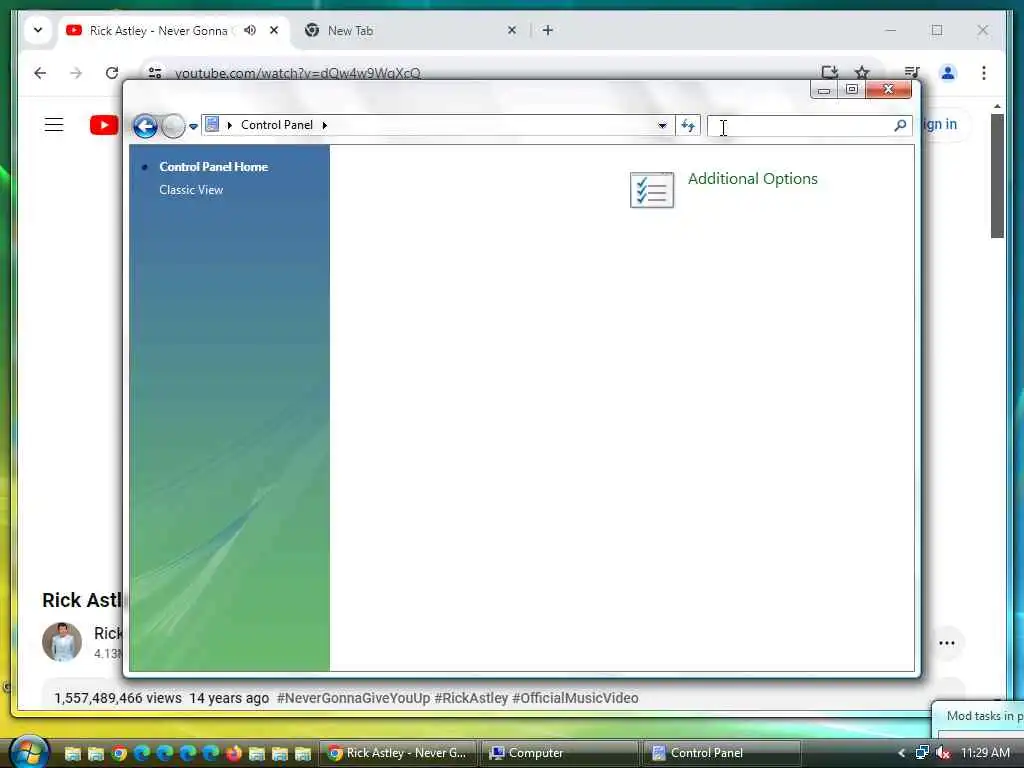This screenshot has width=1024, height=768.
Task: Open a new Chrome tab with plus
Action: [x=548, y=30]
